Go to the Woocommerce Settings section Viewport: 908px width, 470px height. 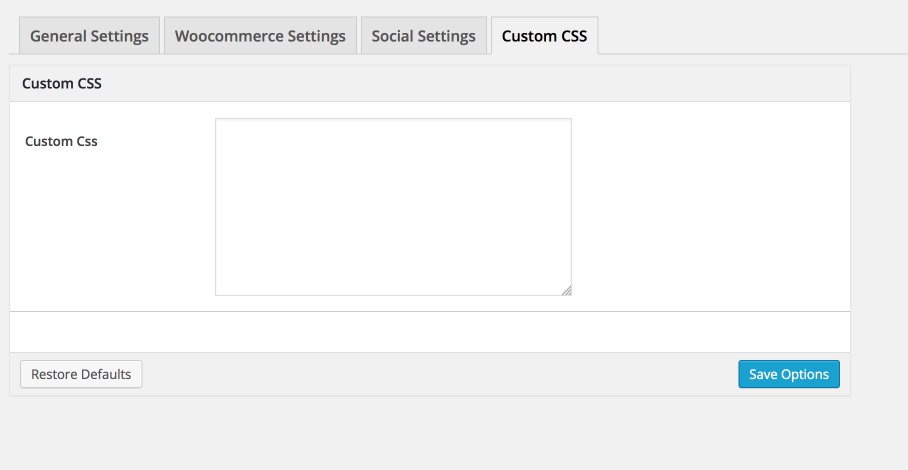click(x=260, y=36)
